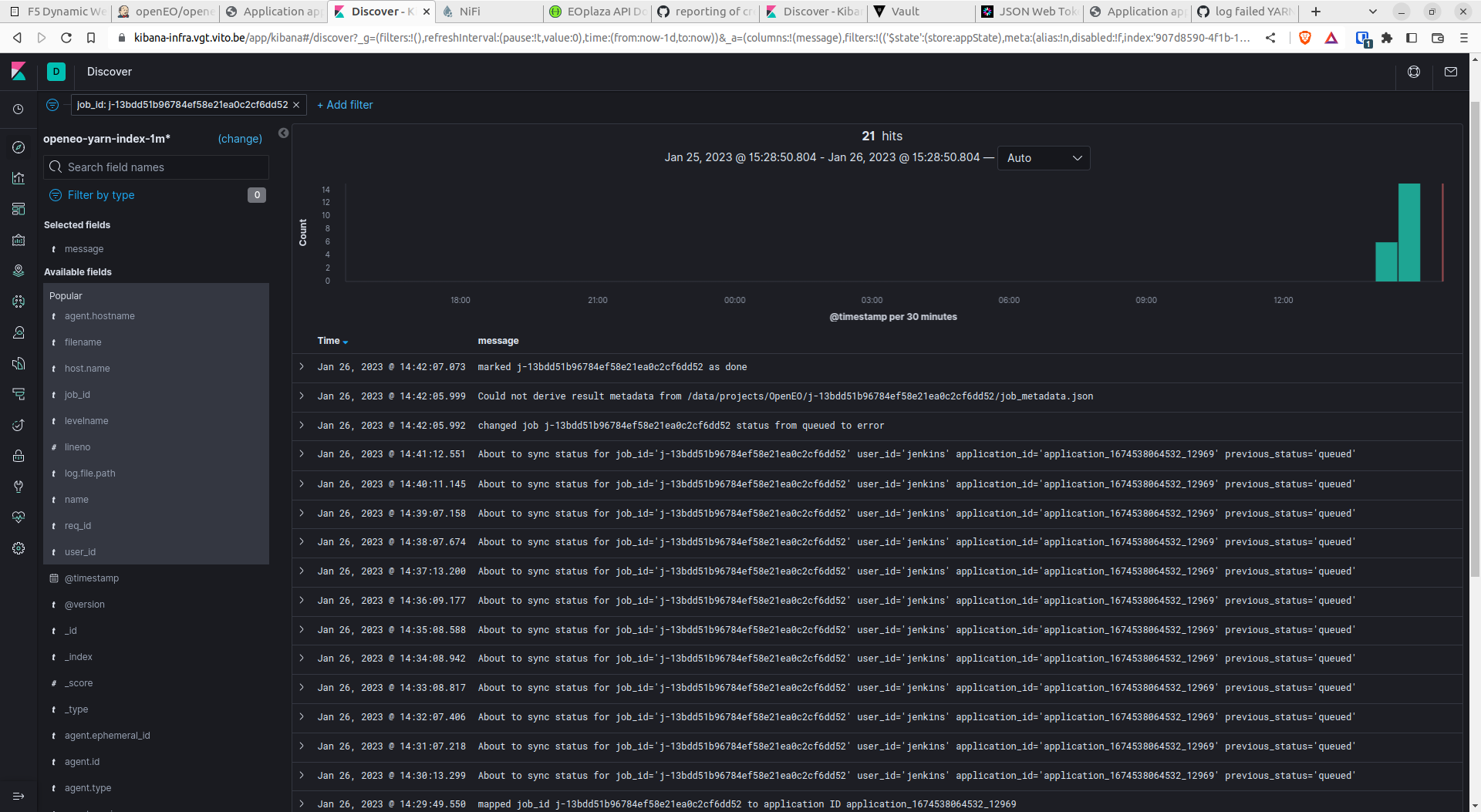Open the Filter by type options

coord(101,195)
